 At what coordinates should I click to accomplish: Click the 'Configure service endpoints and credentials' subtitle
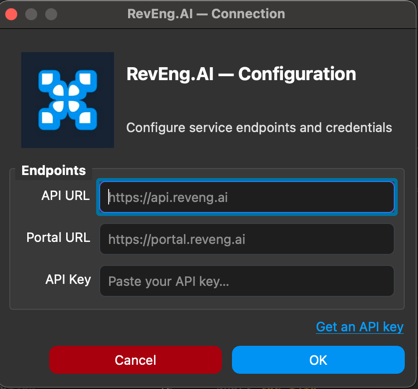(259, 128)
